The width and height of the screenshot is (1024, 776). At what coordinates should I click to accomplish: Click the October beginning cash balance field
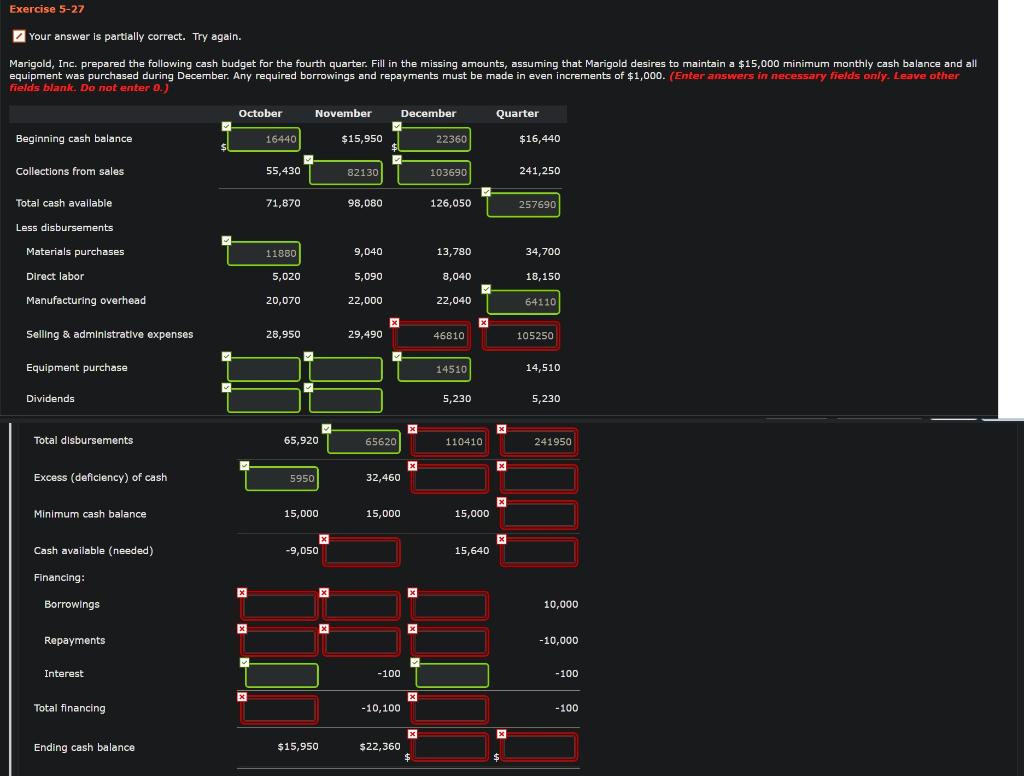(264, 139)
